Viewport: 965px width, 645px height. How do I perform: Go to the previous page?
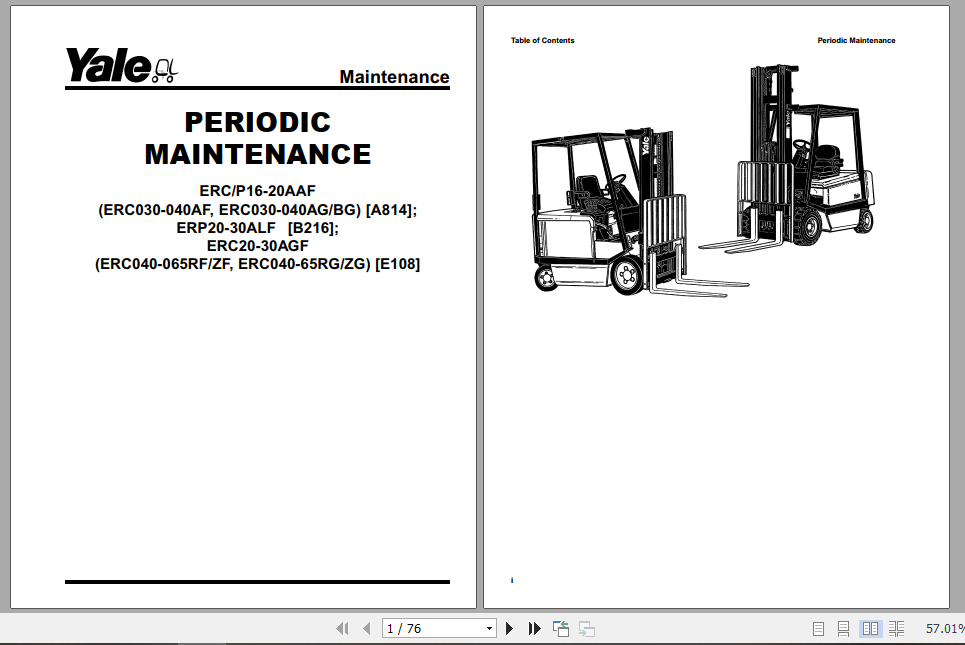point(367,628)
